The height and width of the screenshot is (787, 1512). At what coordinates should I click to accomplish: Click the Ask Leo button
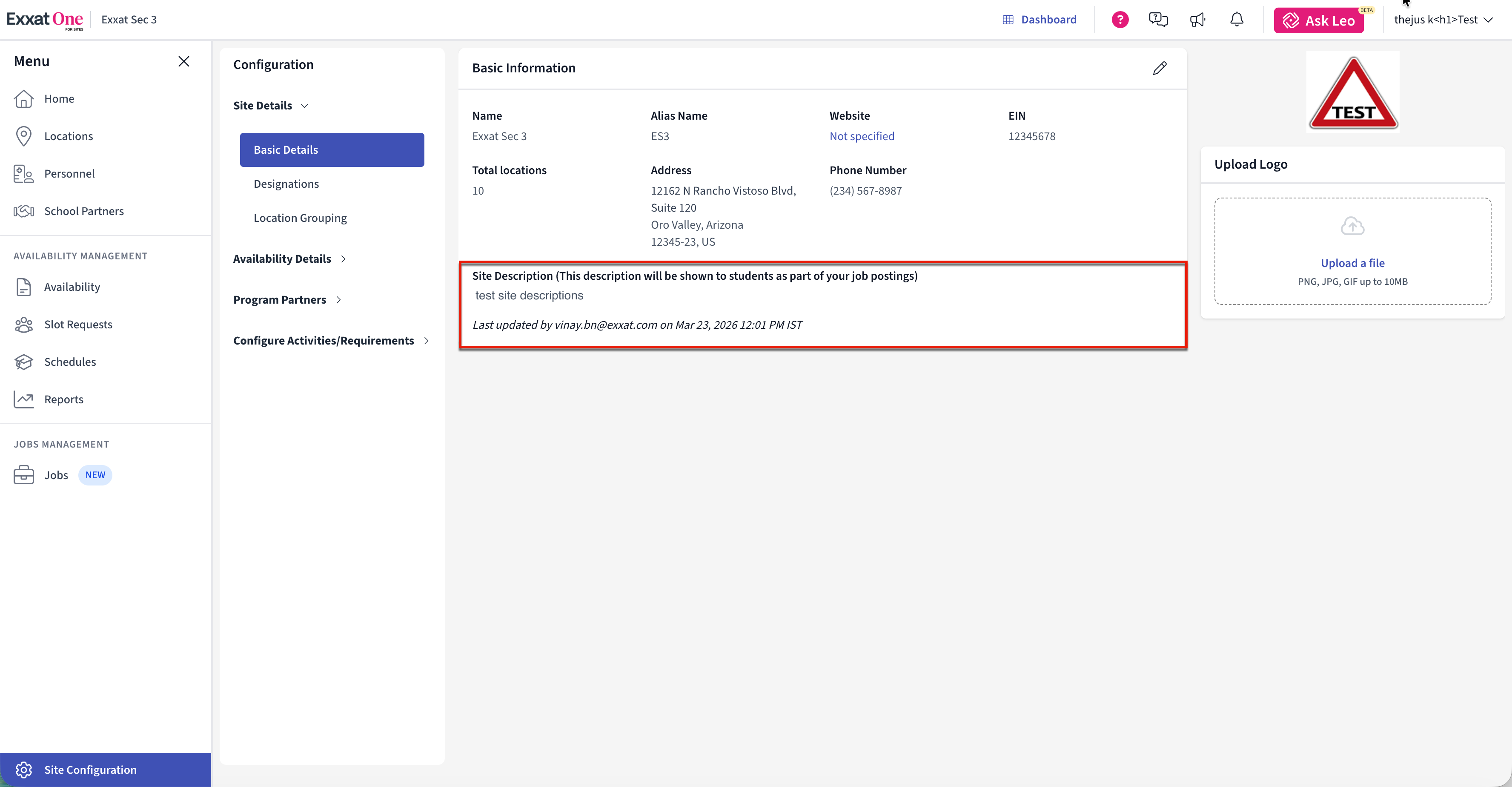pos(1318,20)
